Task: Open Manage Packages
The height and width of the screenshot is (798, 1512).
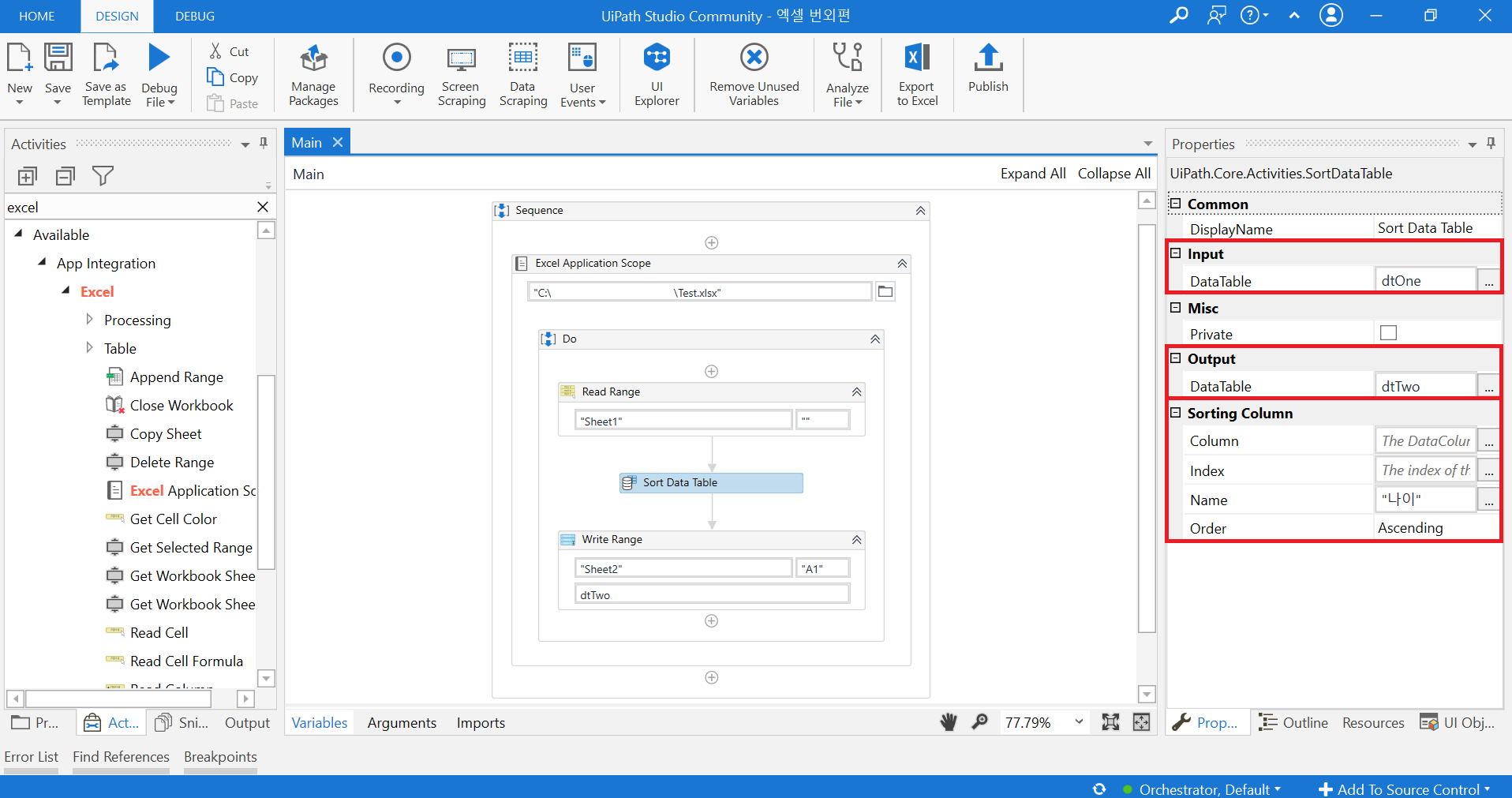Action: (x=313, y=76)
